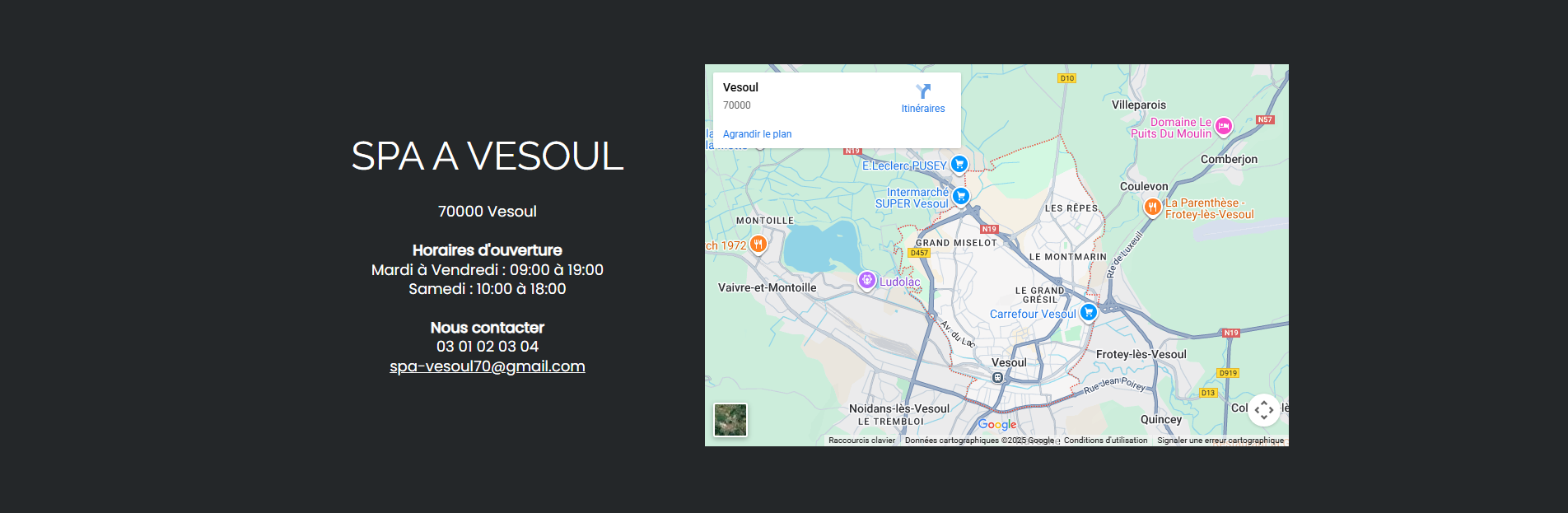Open the map camera controls button
Viewport: 1568px width, 513px height.
1264,409
